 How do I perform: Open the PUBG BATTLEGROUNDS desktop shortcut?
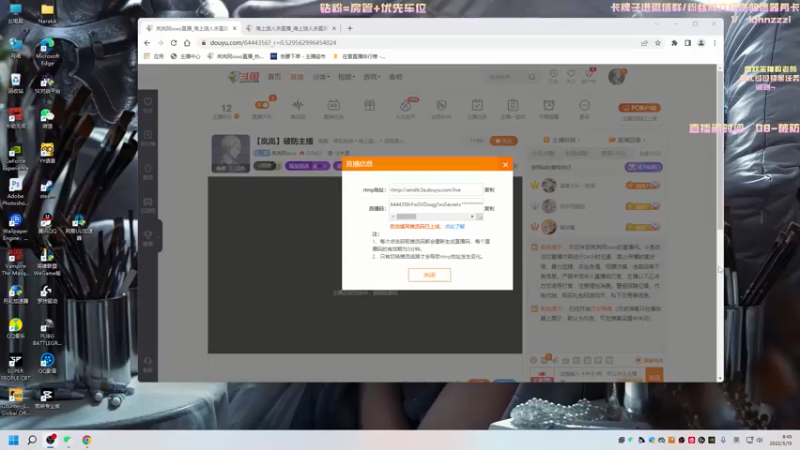(47, 332)
